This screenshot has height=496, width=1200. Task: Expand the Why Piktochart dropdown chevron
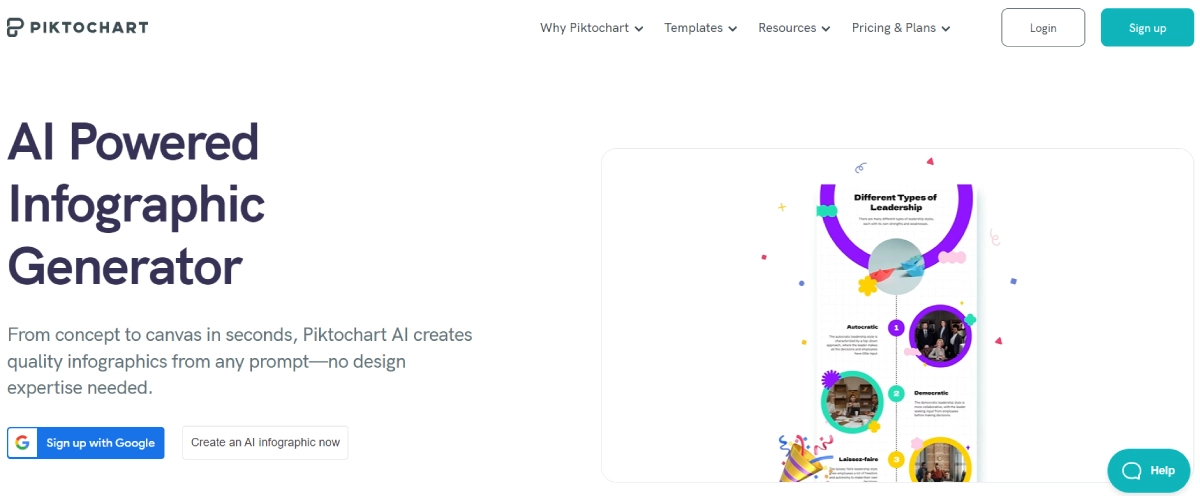coord(639,29)
